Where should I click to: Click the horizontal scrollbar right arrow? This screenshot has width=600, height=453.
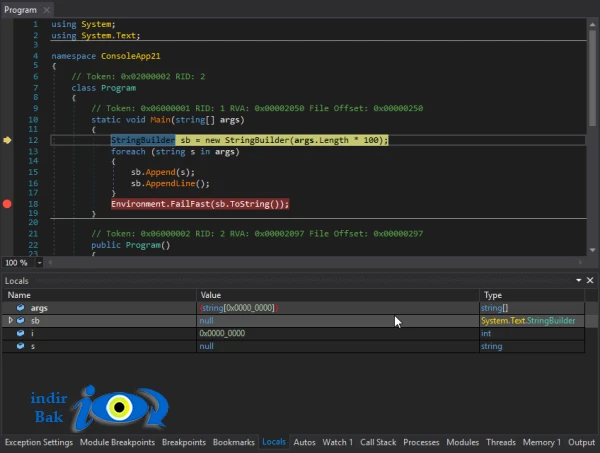coord(580,262)
